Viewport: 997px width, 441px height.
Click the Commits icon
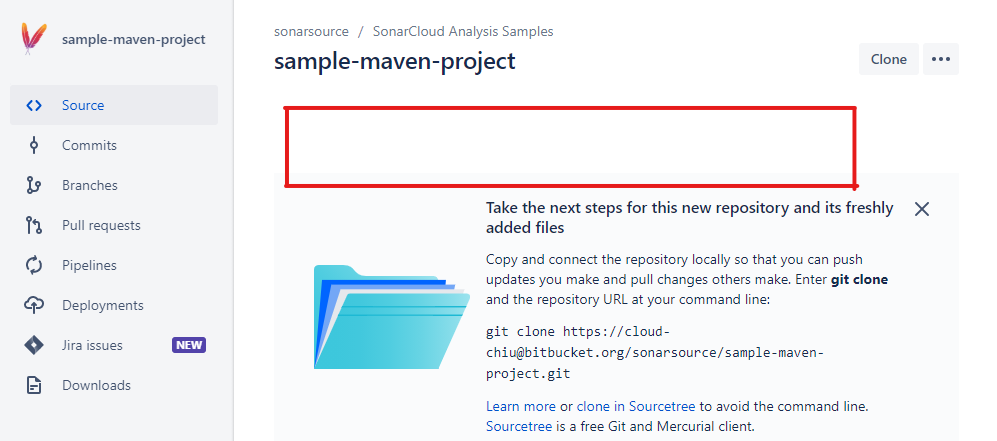pyautogui.click(x=34, y=145)
